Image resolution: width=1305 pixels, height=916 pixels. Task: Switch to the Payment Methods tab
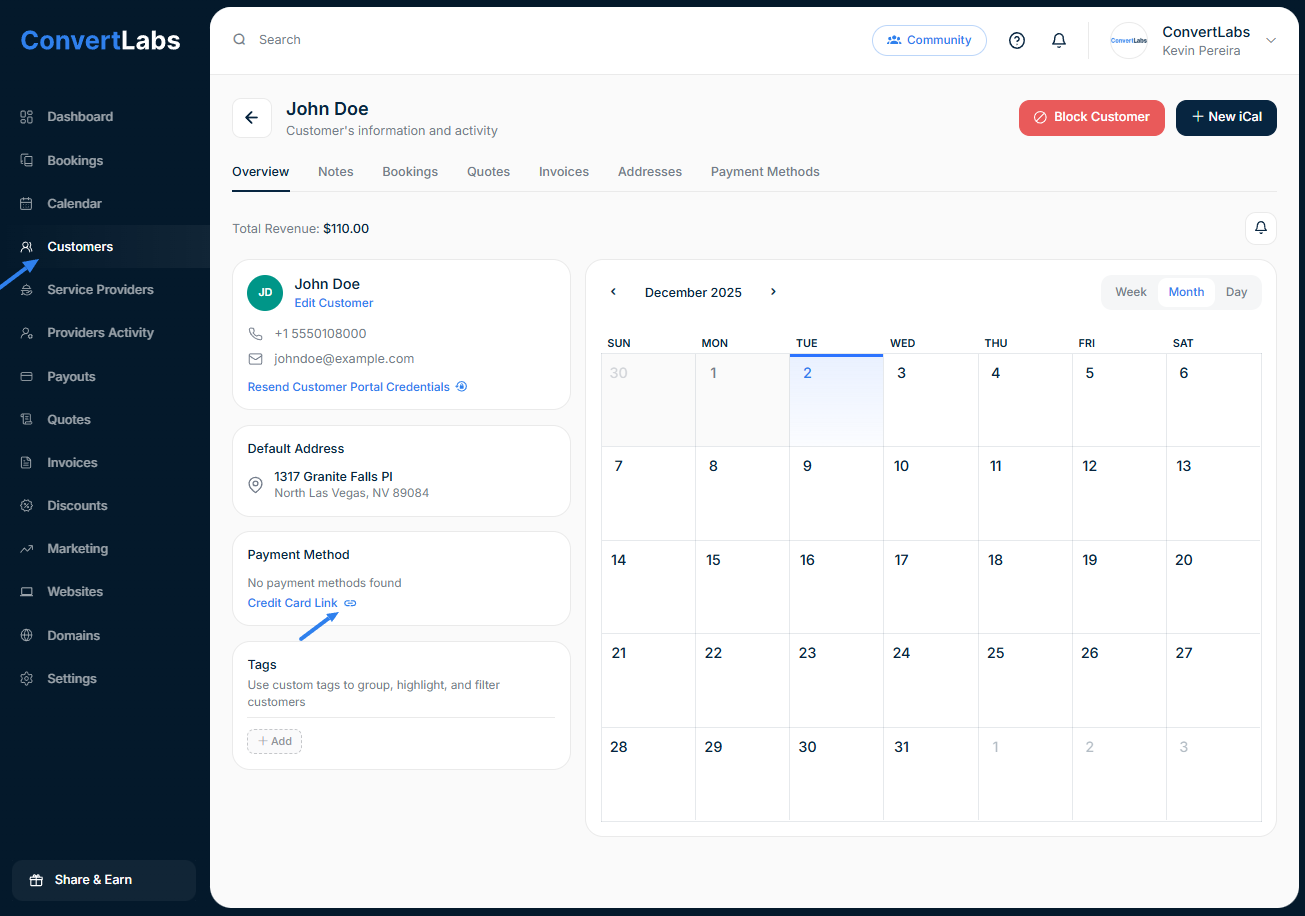(765, 172)
